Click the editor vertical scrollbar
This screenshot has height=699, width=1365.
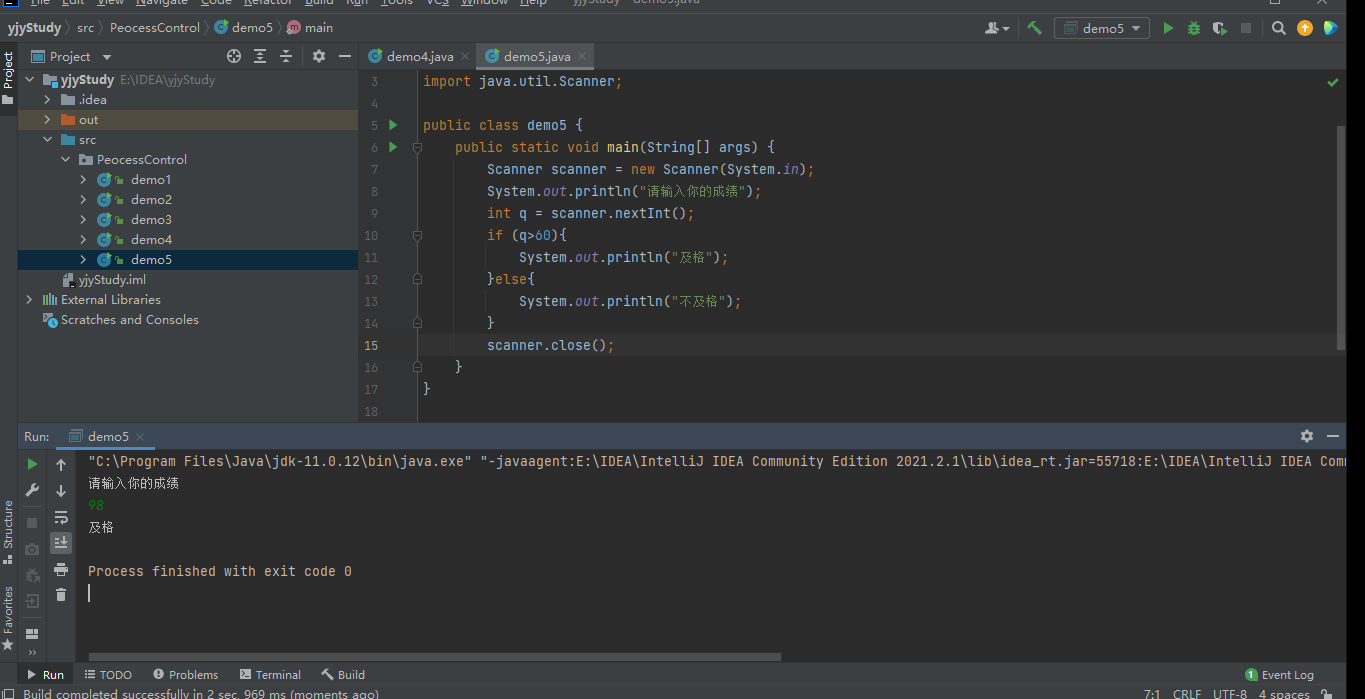pyautogui.click(x=1341, y=237)
